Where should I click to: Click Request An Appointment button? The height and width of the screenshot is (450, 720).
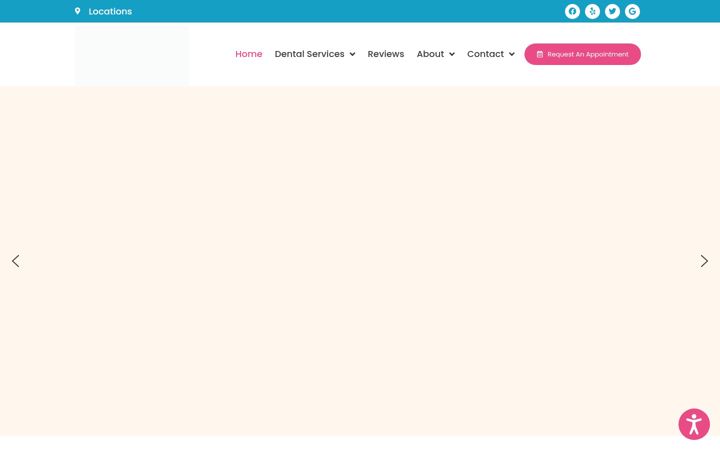click(x=582, y=54)
